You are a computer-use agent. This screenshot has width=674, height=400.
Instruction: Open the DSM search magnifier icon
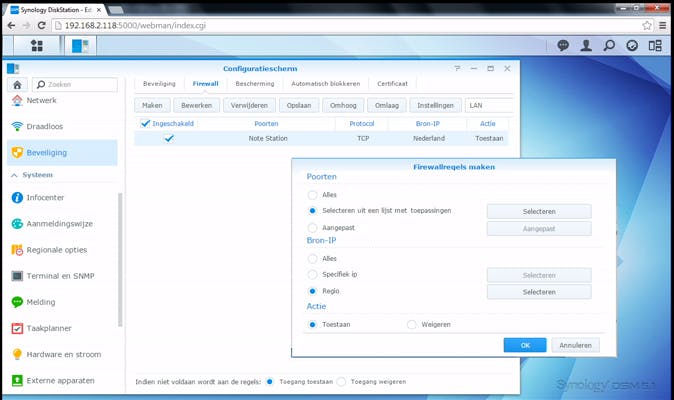(x=609, y=45)
